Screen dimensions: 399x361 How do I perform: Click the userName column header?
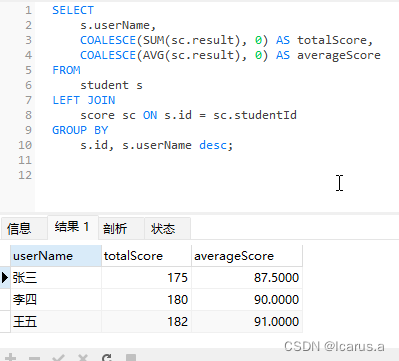(56, 256)
